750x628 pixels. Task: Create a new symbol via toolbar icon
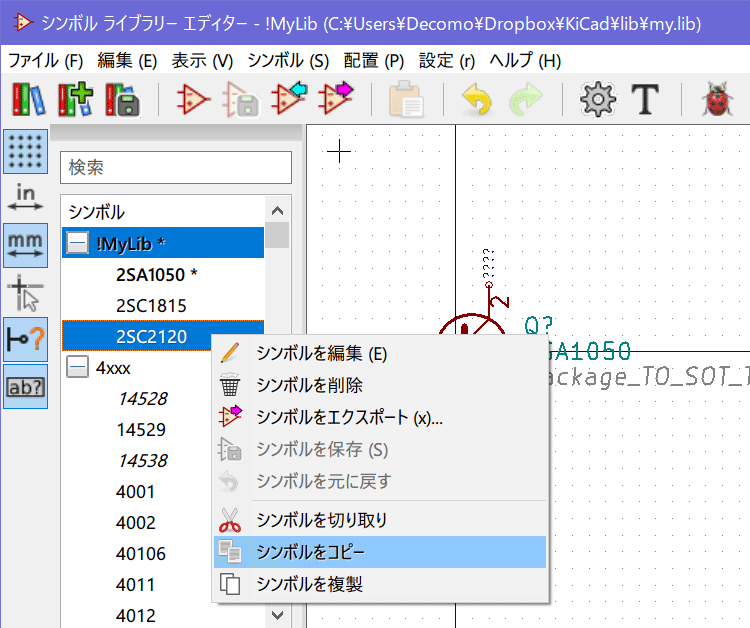[191, 99]
